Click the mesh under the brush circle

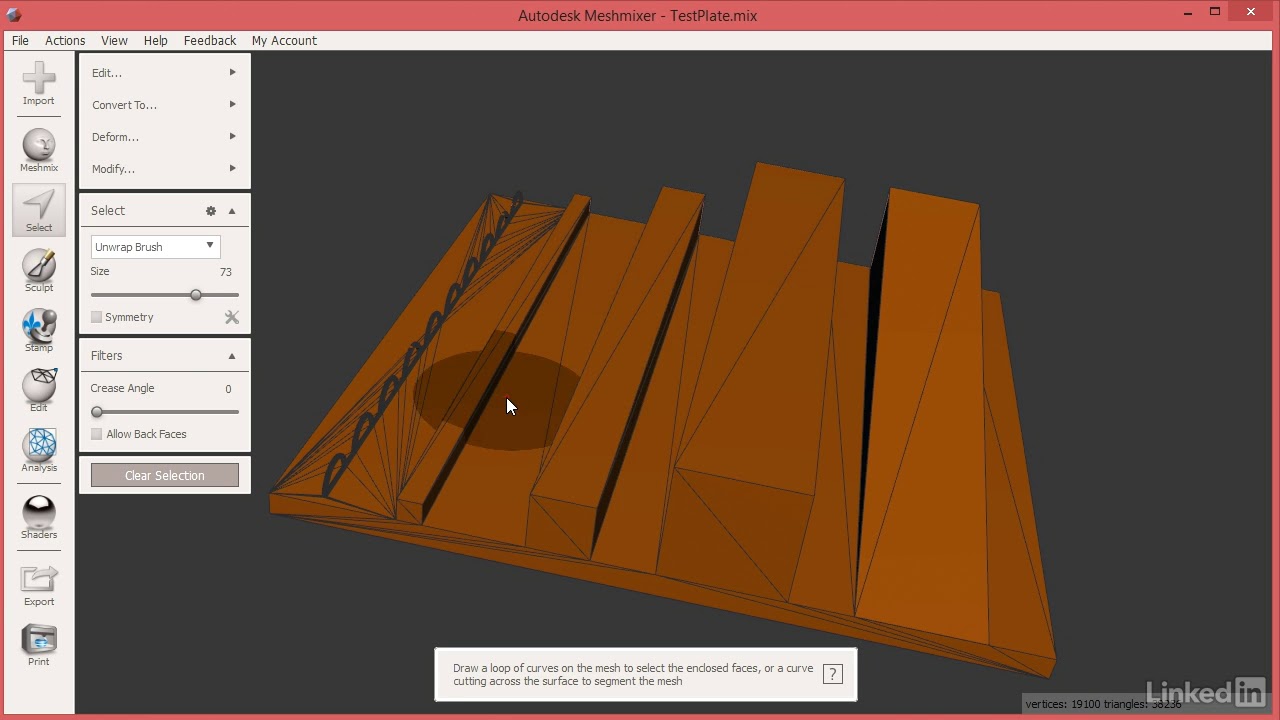pyautogui.click(x=497, y=390)
